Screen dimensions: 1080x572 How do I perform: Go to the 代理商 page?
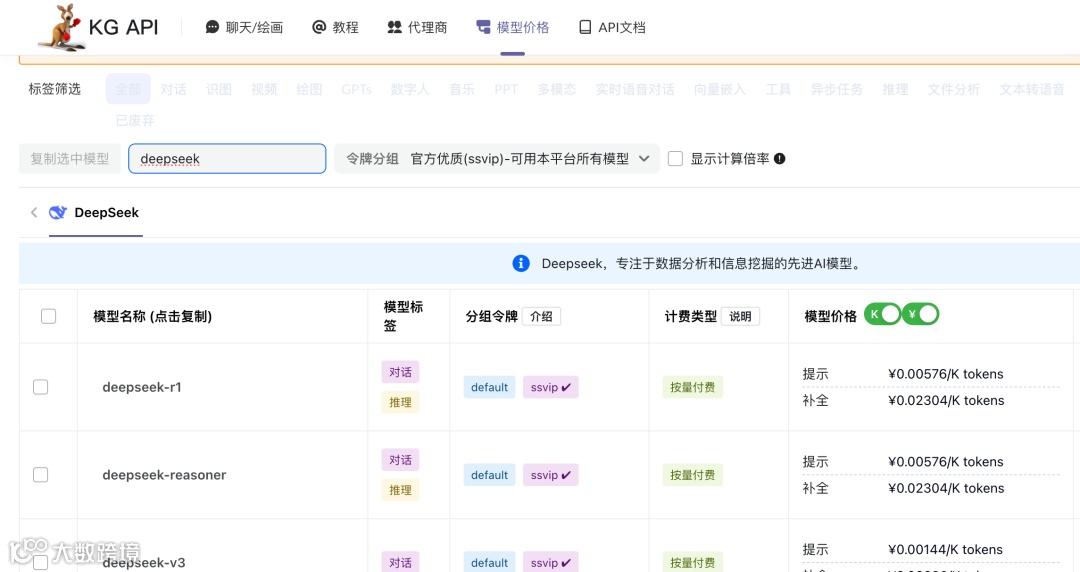(417, 28)
